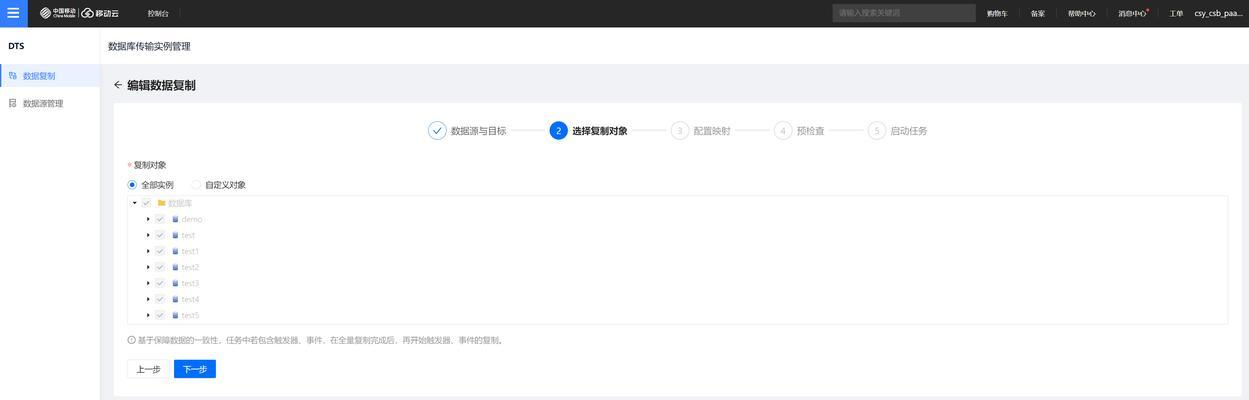The height and width of the screenshot is (400, 1249).
Task: Open the hamburger menu icon
Action: (13, 13)
